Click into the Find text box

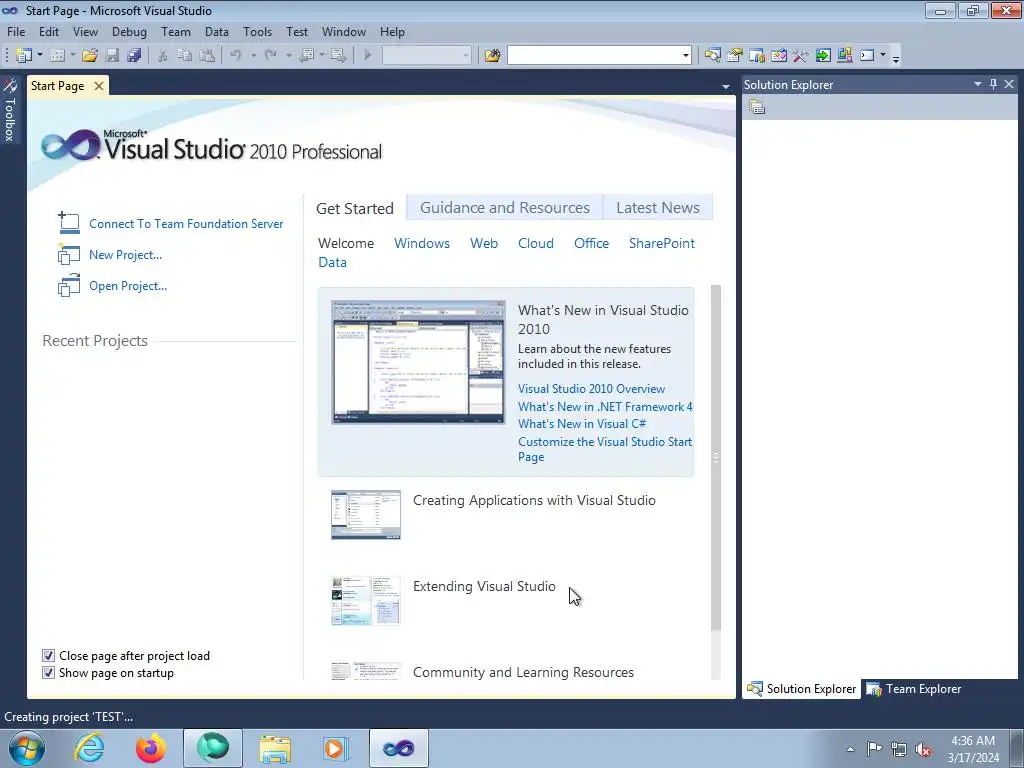pyautogui.click(x=594, y=56)
